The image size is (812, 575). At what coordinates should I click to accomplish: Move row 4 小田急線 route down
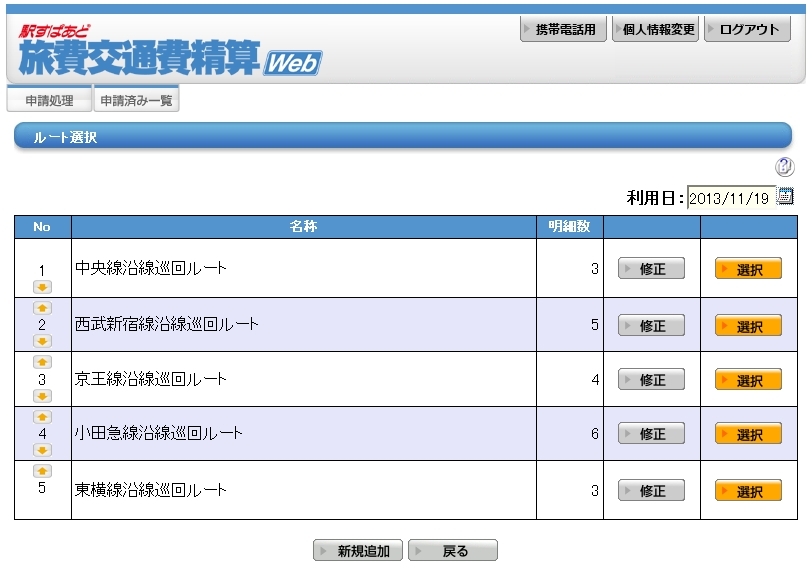coord(42,450)
